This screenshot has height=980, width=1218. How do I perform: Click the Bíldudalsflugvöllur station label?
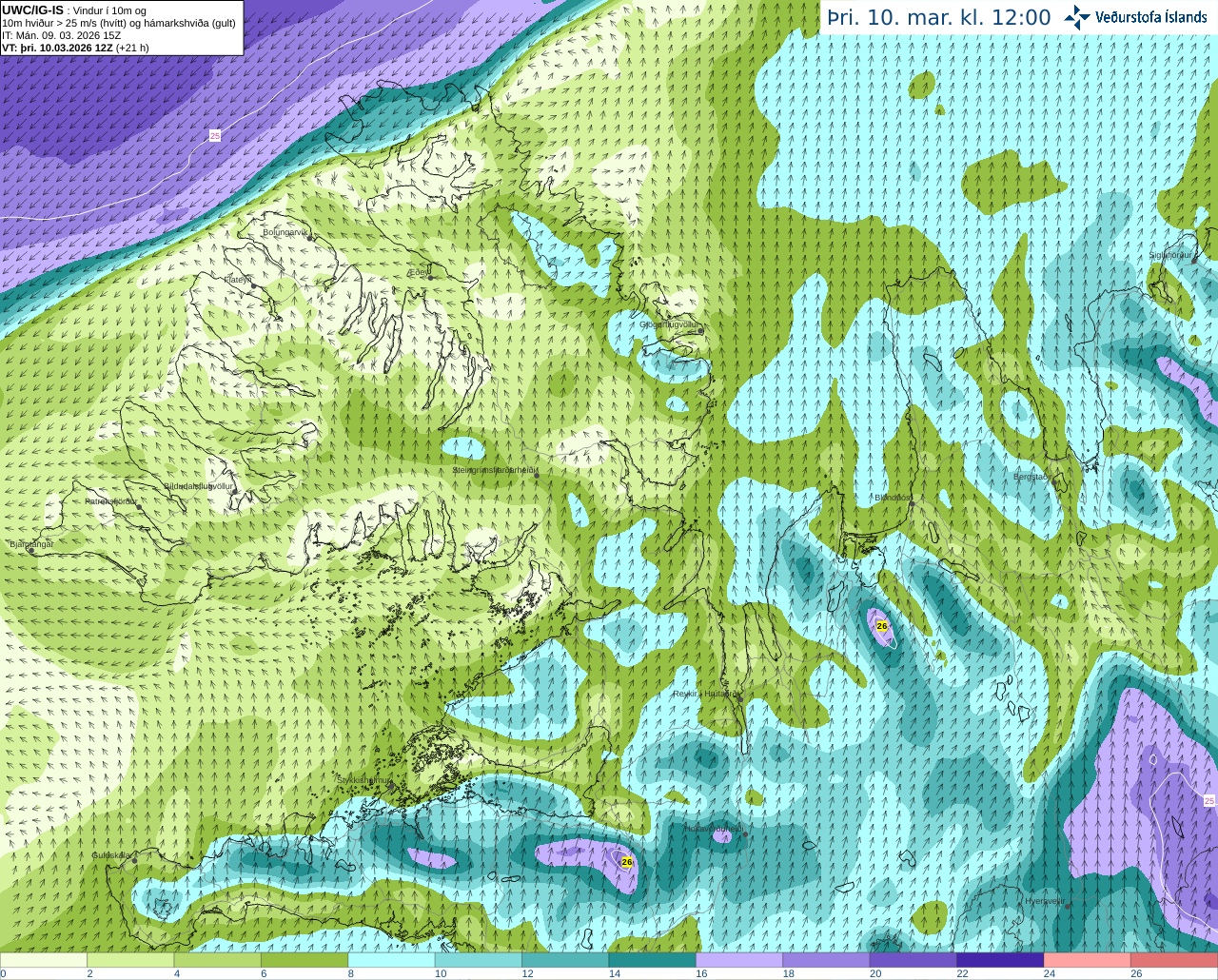click(198, 486)
